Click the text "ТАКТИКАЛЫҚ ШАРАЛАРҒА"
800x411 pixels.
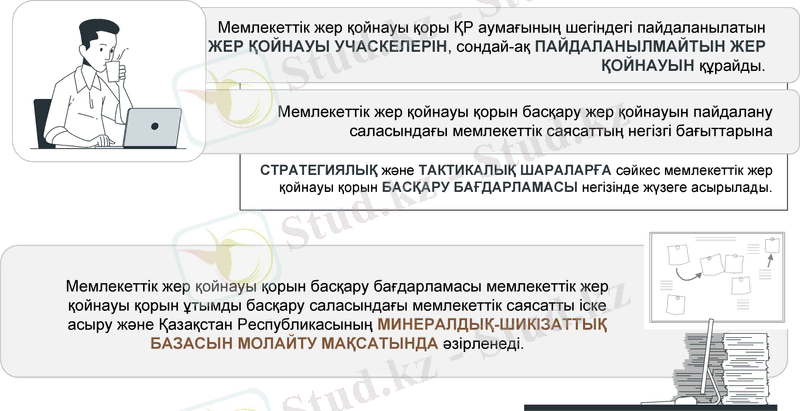click(x=515, y=170)
